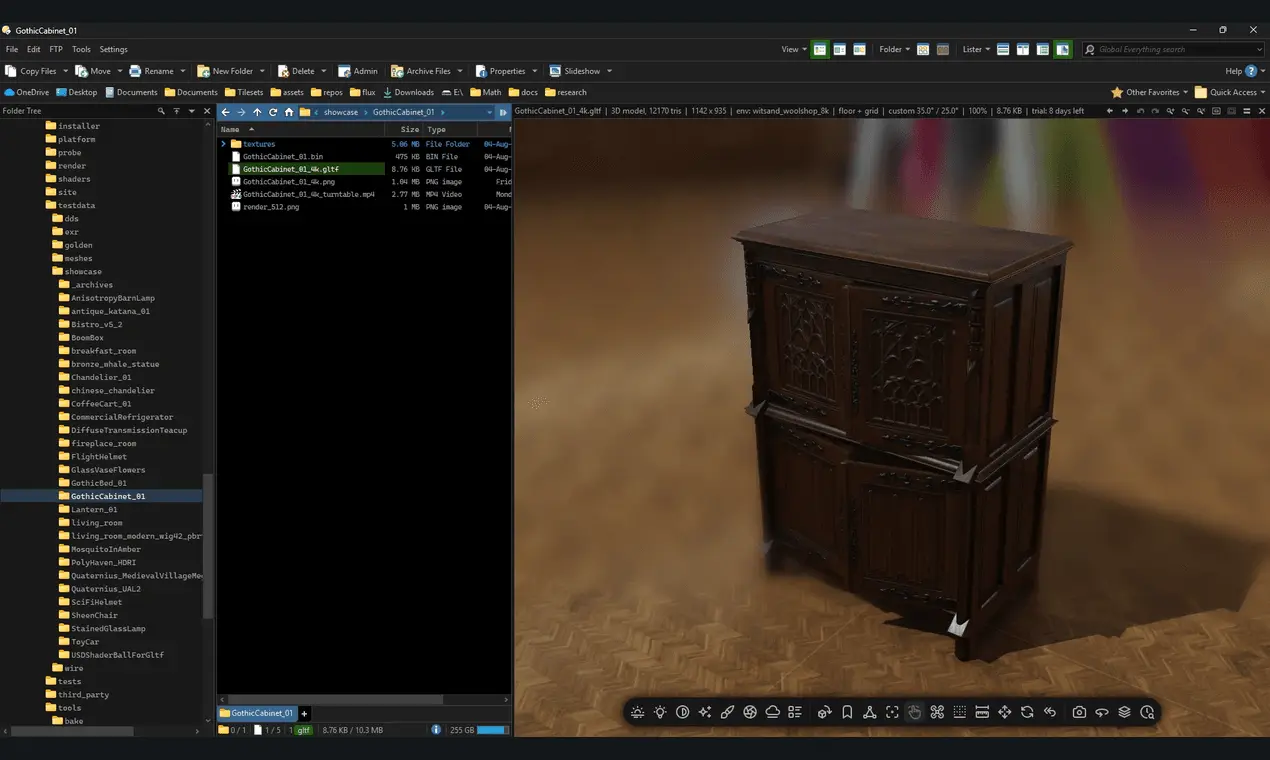Click the sunrise lighting icon in viewer toolbar
1270x760 pixels.
pos(637,712)
